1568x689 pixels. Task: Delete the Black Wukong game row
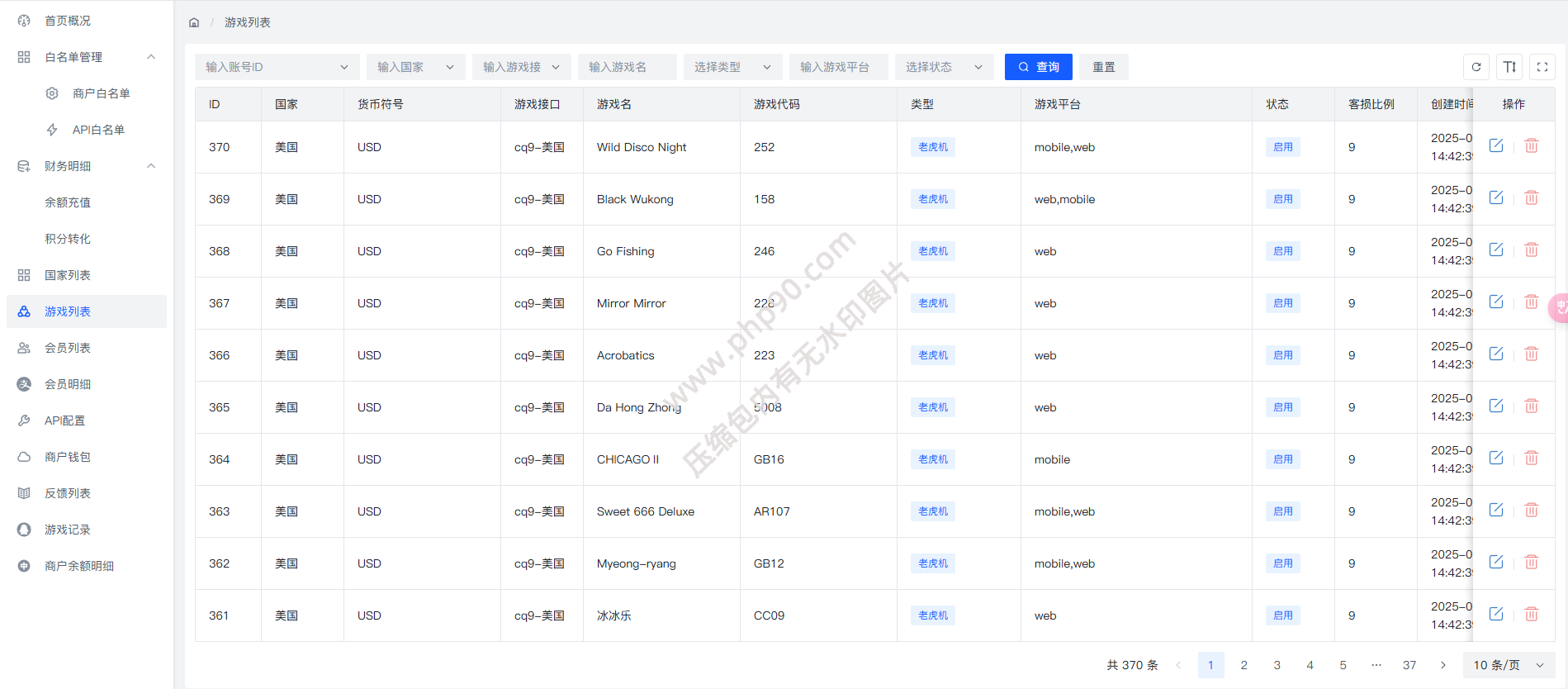click(x=1531, y=198)
